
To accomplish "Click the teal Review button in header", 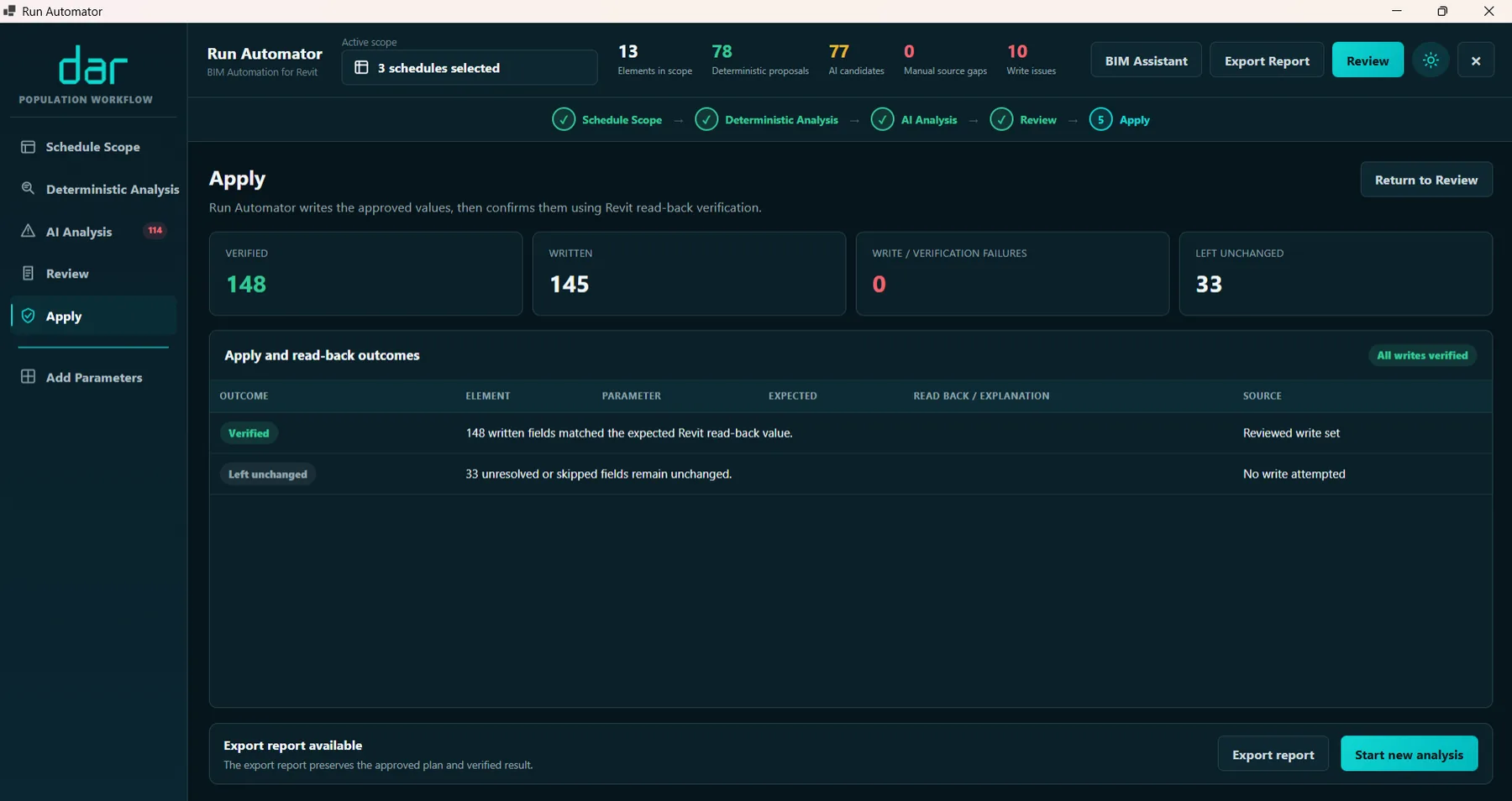I will (x=1368, y=60).
